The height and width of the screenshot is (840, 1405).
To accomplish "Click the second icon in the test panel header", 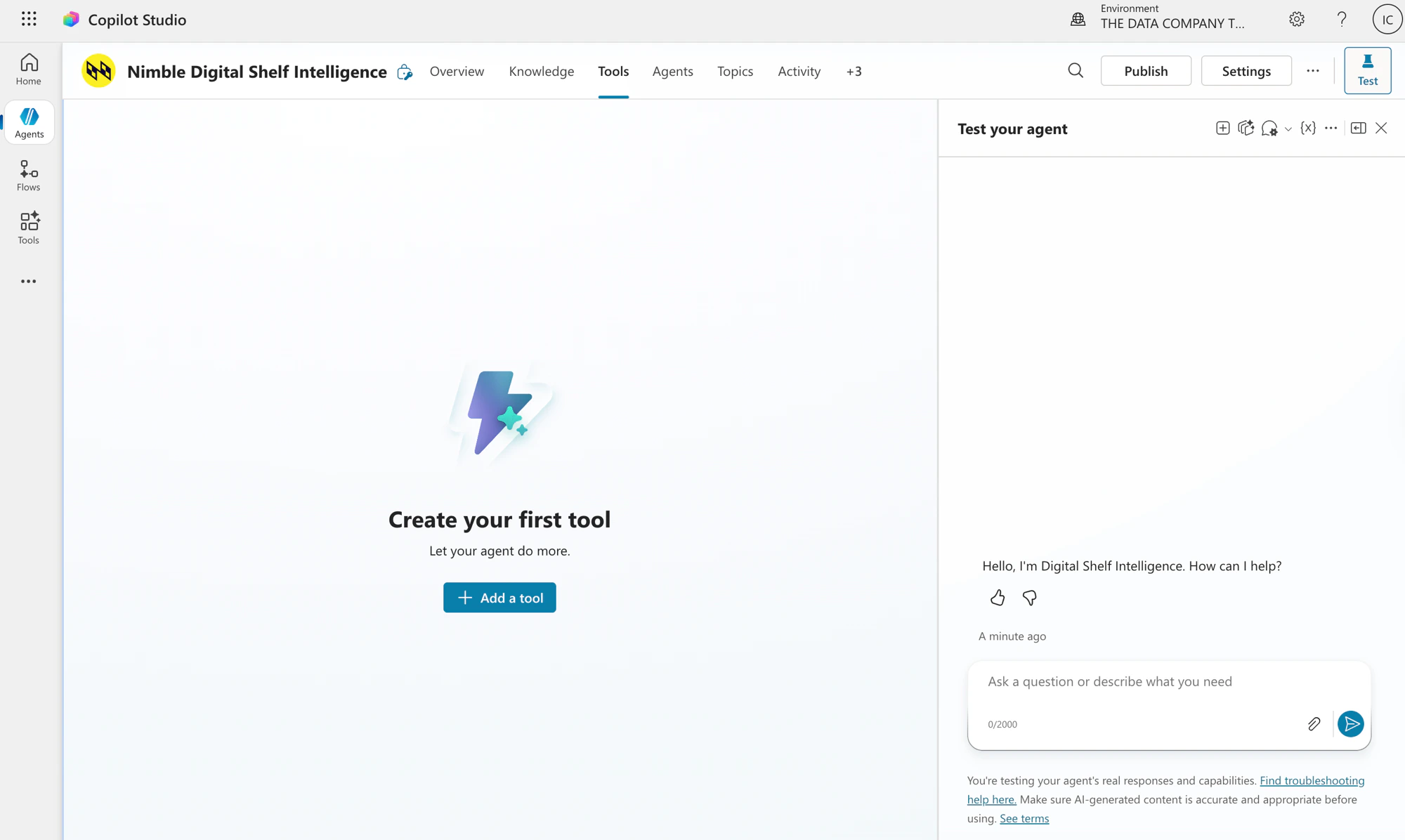I will point(1246,128).
